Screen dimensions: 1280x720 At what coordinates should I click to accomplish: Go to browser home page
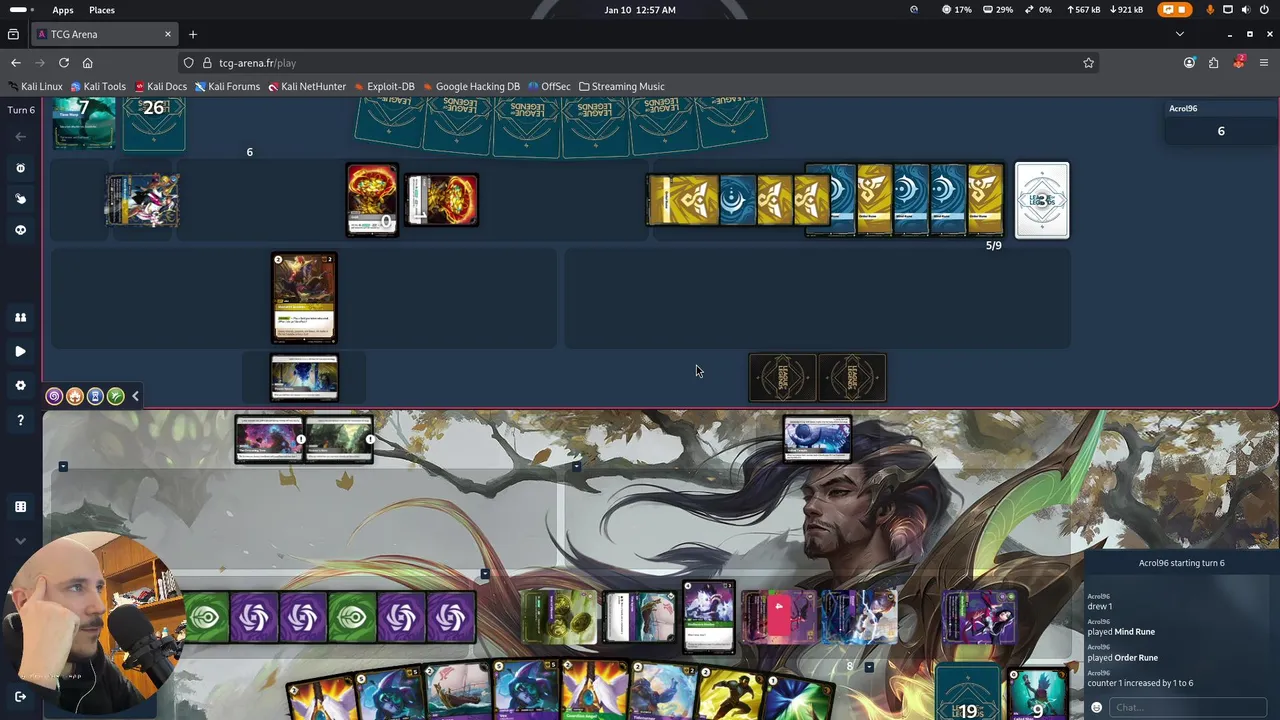pyautogui.click(x=88, y=62)
